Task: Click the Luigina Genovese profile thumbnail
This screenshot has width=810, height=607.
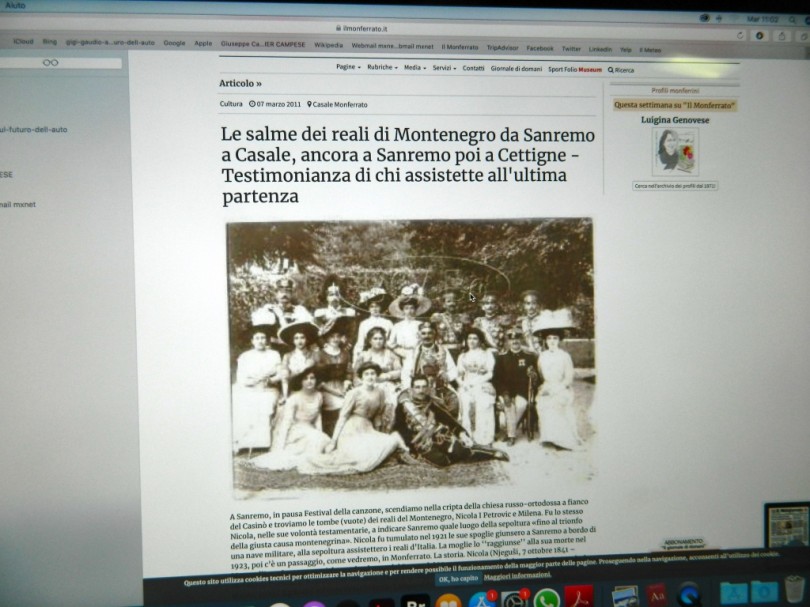Action: pyautogui.click(x=675, y=152)
